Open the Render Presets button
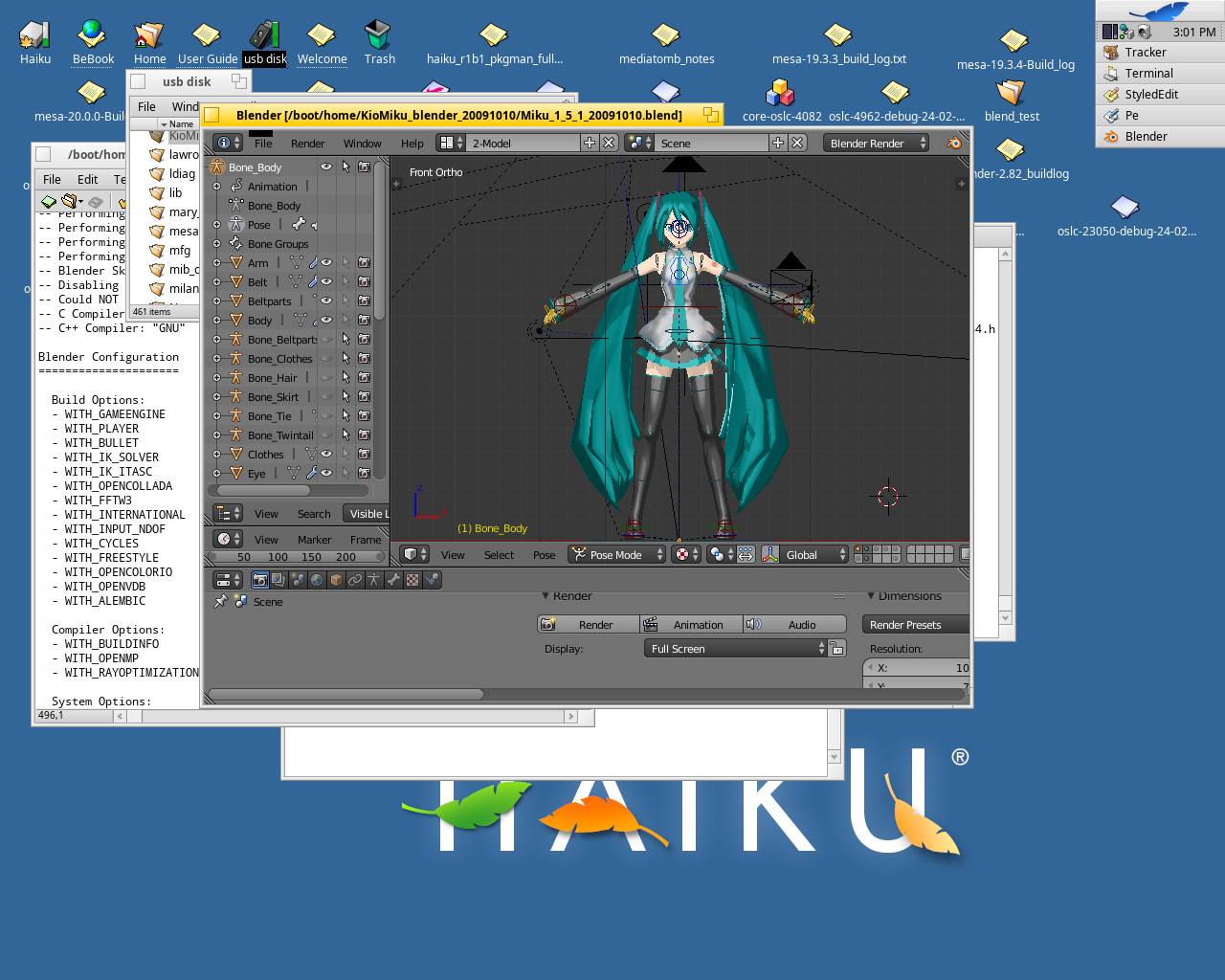 [x=915, y=625]
